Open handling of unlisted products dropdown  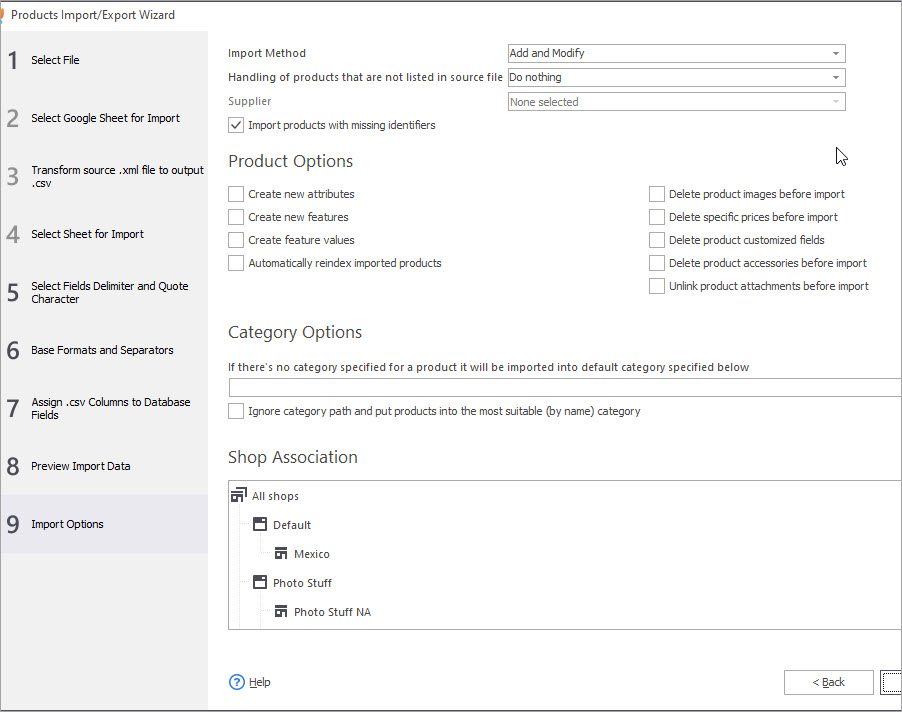click(x=676, y=78)
